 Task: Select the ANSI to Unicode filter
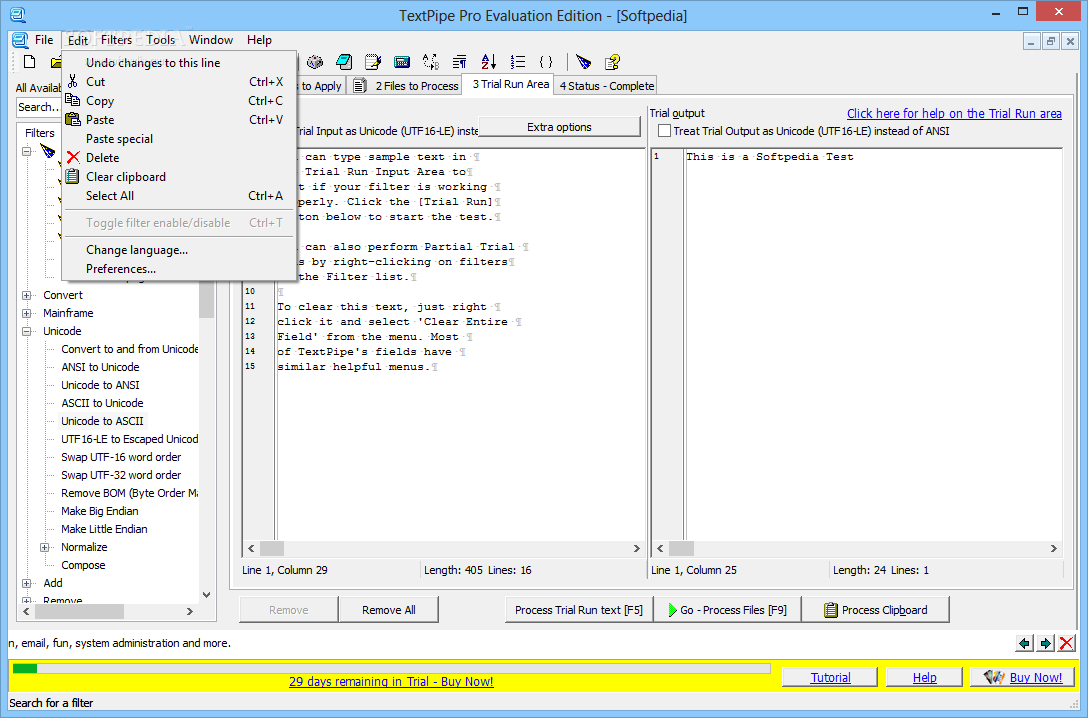pos(100,367)
